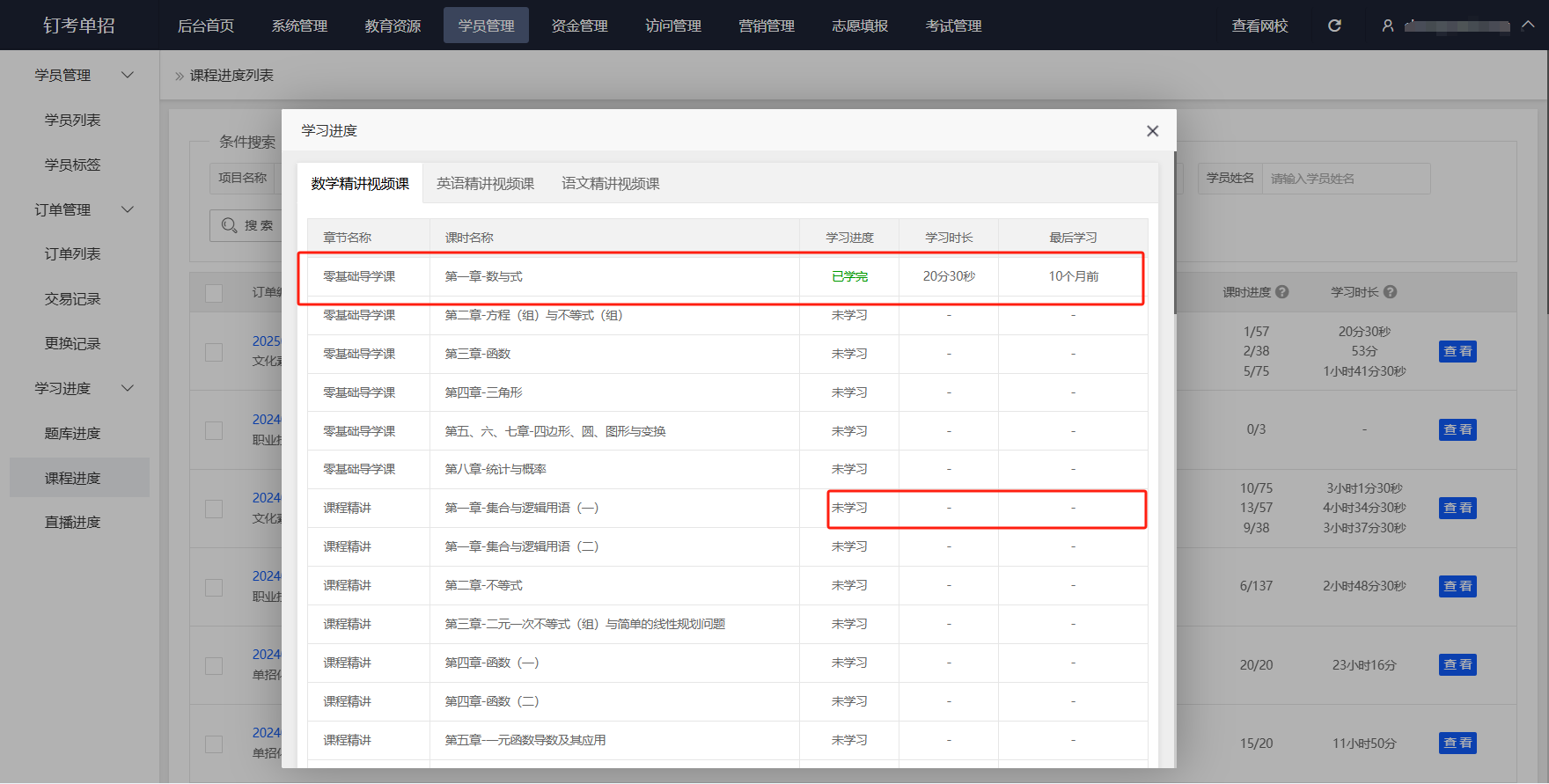Check the second row checkbox in list

214,430
